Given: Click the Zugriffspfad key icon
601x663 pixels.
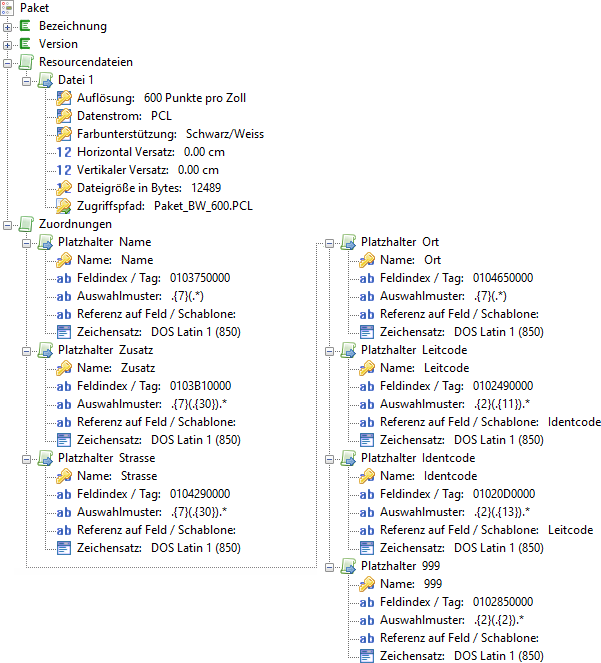Looking at the screenshot, I should [64, 206].
